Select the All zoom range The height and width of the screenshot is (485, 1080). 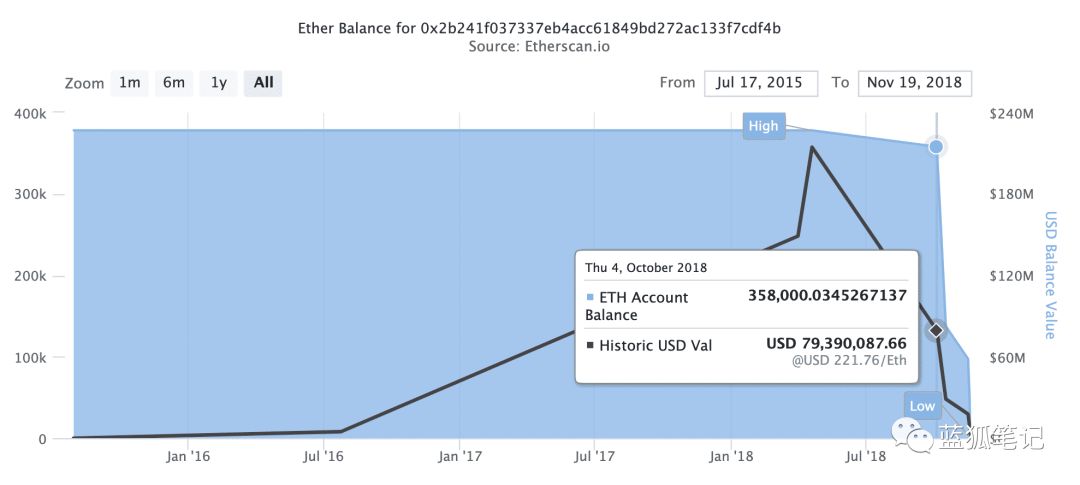click(263, 83)
